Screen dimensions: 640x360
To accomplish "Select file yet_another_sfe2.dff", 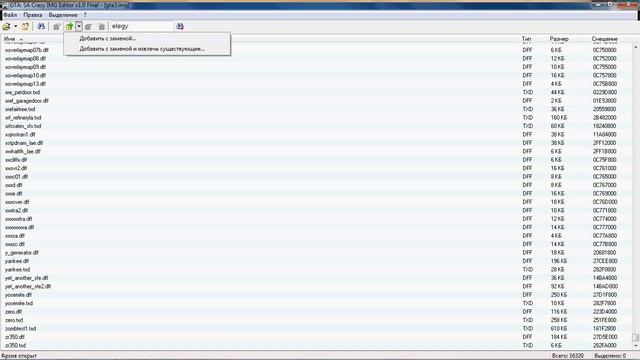I will [x=28, y=287].
